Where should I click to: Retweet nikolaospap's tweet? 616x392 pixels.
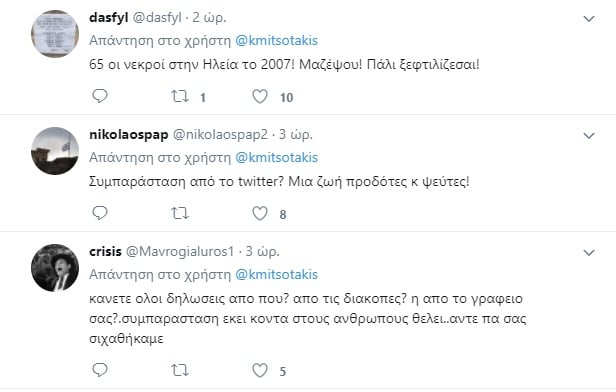(180, 213)
